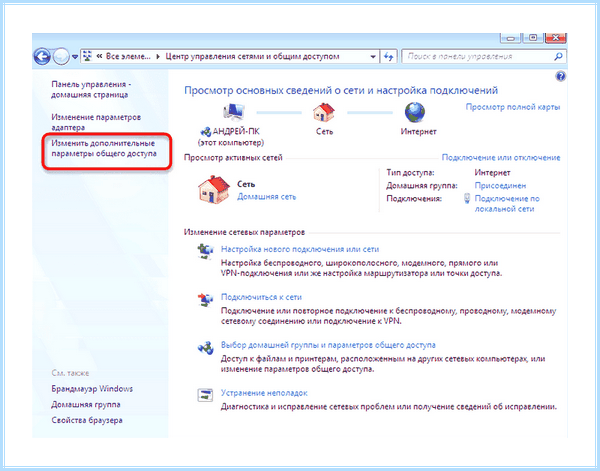
Task: Click 'Центр управления сетями и общим доступом' breadcrumb
Action: [x=252, y=56]
